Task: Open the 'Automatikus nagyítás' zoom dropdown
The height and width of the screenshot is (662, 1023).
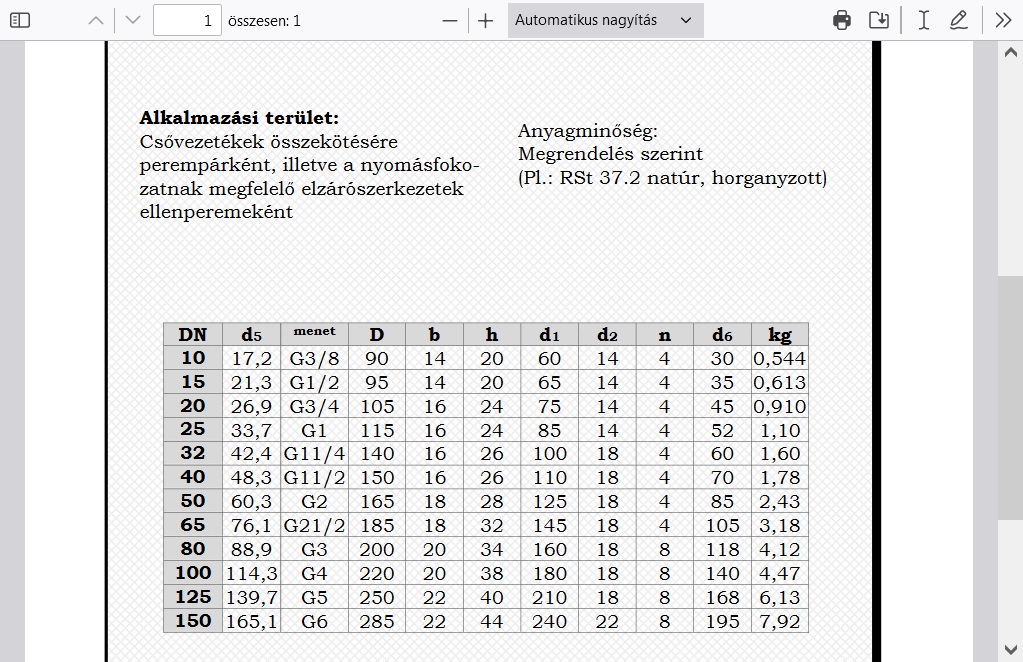Action: coord(605,20)
